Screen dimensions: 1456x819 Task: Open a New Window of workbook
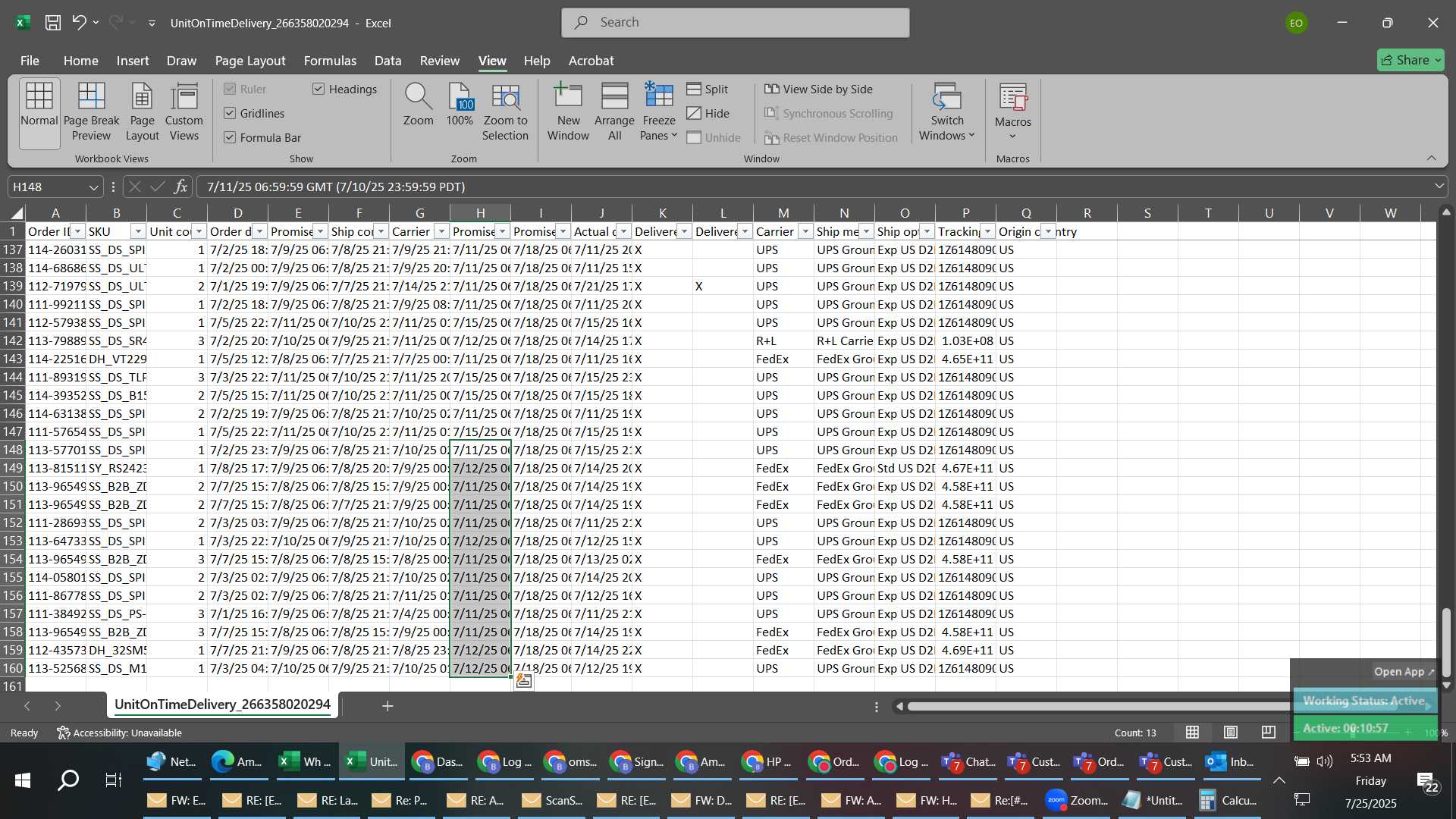568,112
